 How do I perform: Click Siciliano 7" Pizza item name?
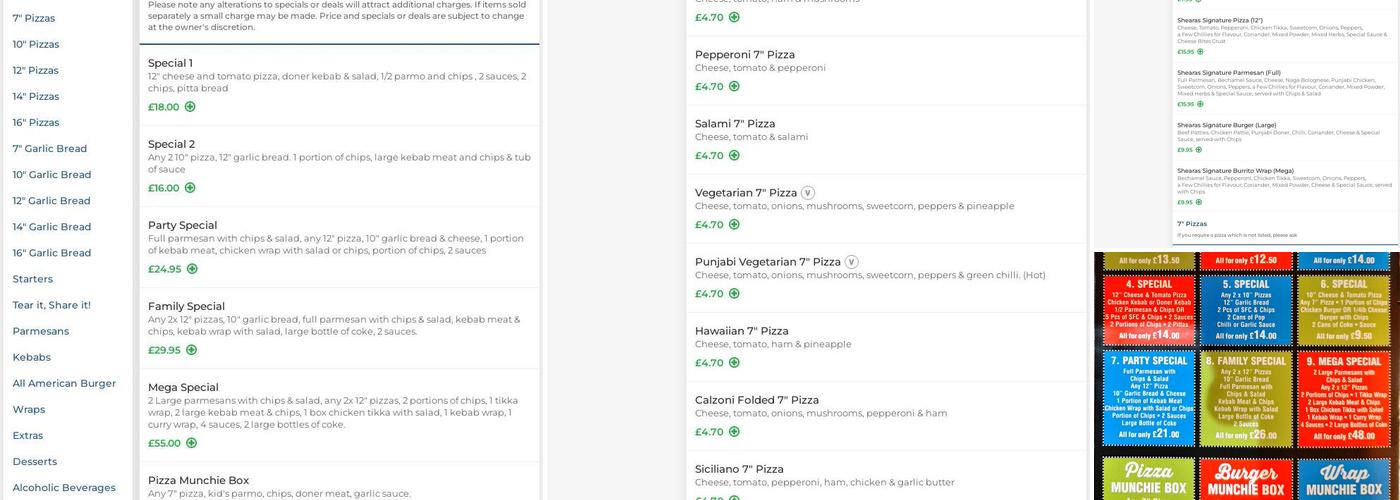coord(739,469)
